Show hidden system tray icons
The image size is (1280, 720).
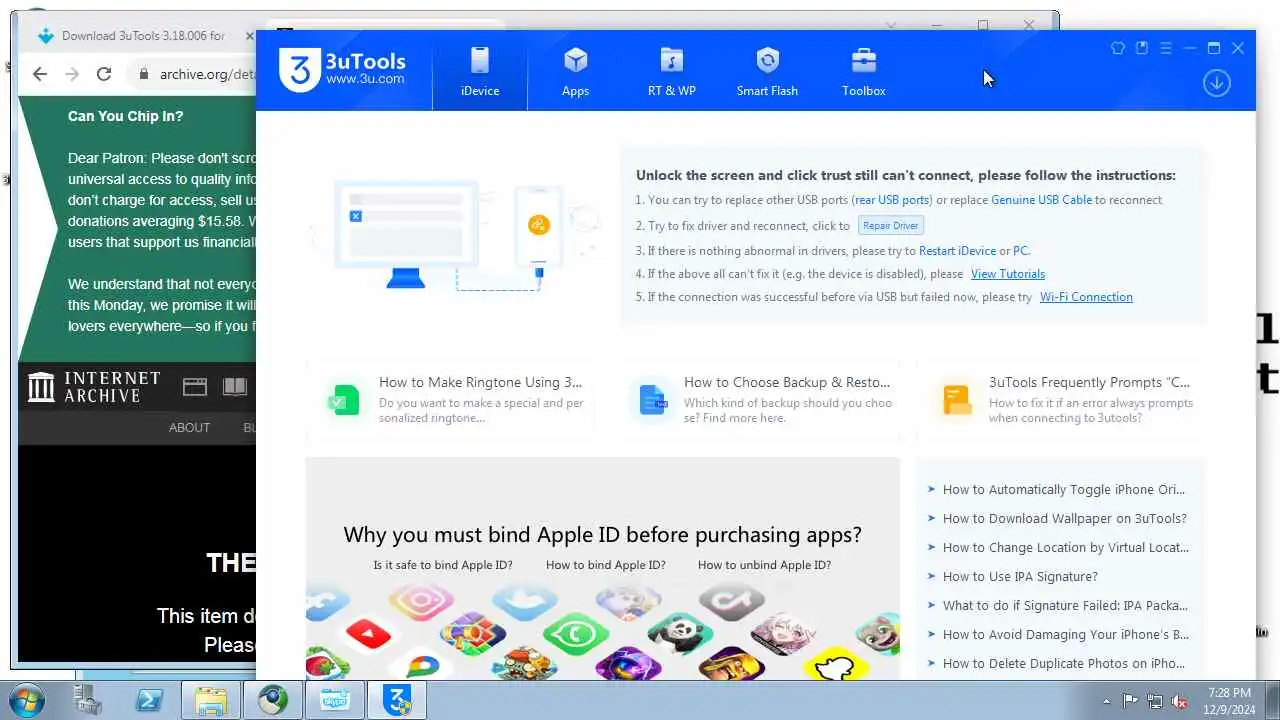[x=1106, y=701]
